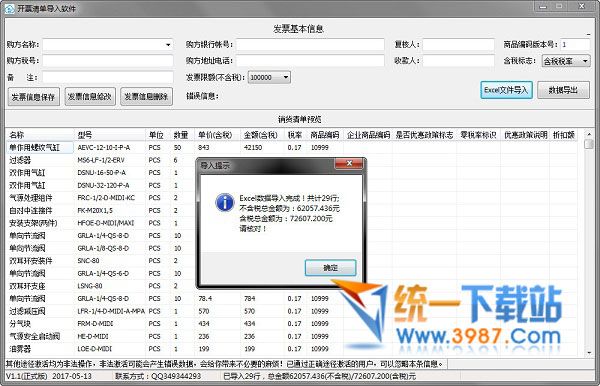
Task: Click the 发票信息删除 button
Action: pyautogui.click(x=146, y=97)
